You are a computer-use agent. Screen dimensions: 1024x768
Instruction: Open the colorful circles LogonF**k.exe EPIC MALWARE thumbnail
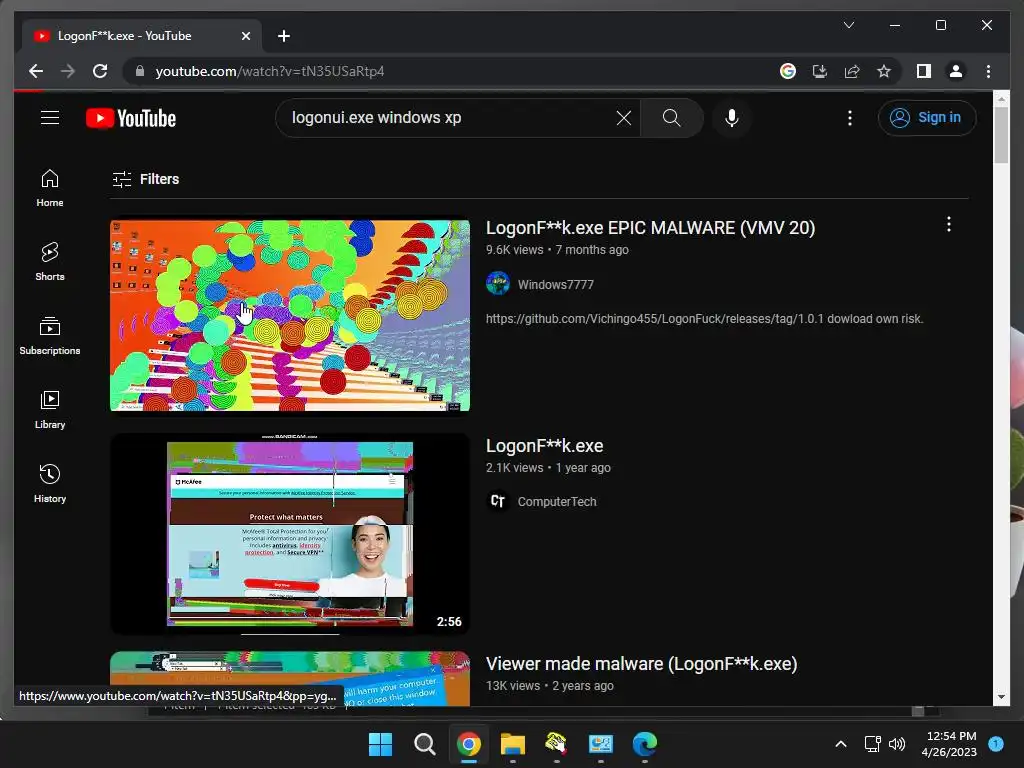coord(290,315)
